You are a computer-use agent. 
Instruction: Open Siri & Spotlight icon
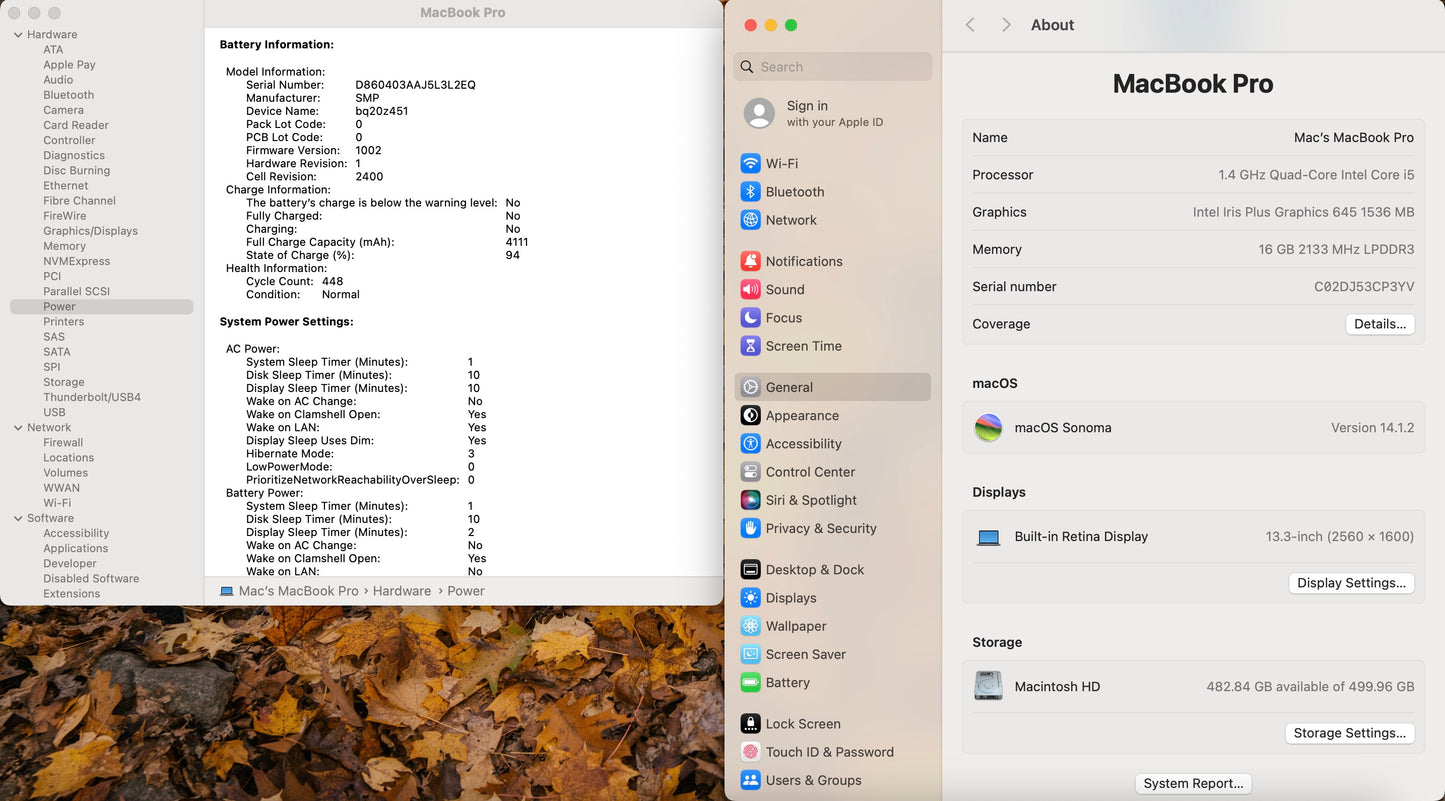click(x=750, y=500)
